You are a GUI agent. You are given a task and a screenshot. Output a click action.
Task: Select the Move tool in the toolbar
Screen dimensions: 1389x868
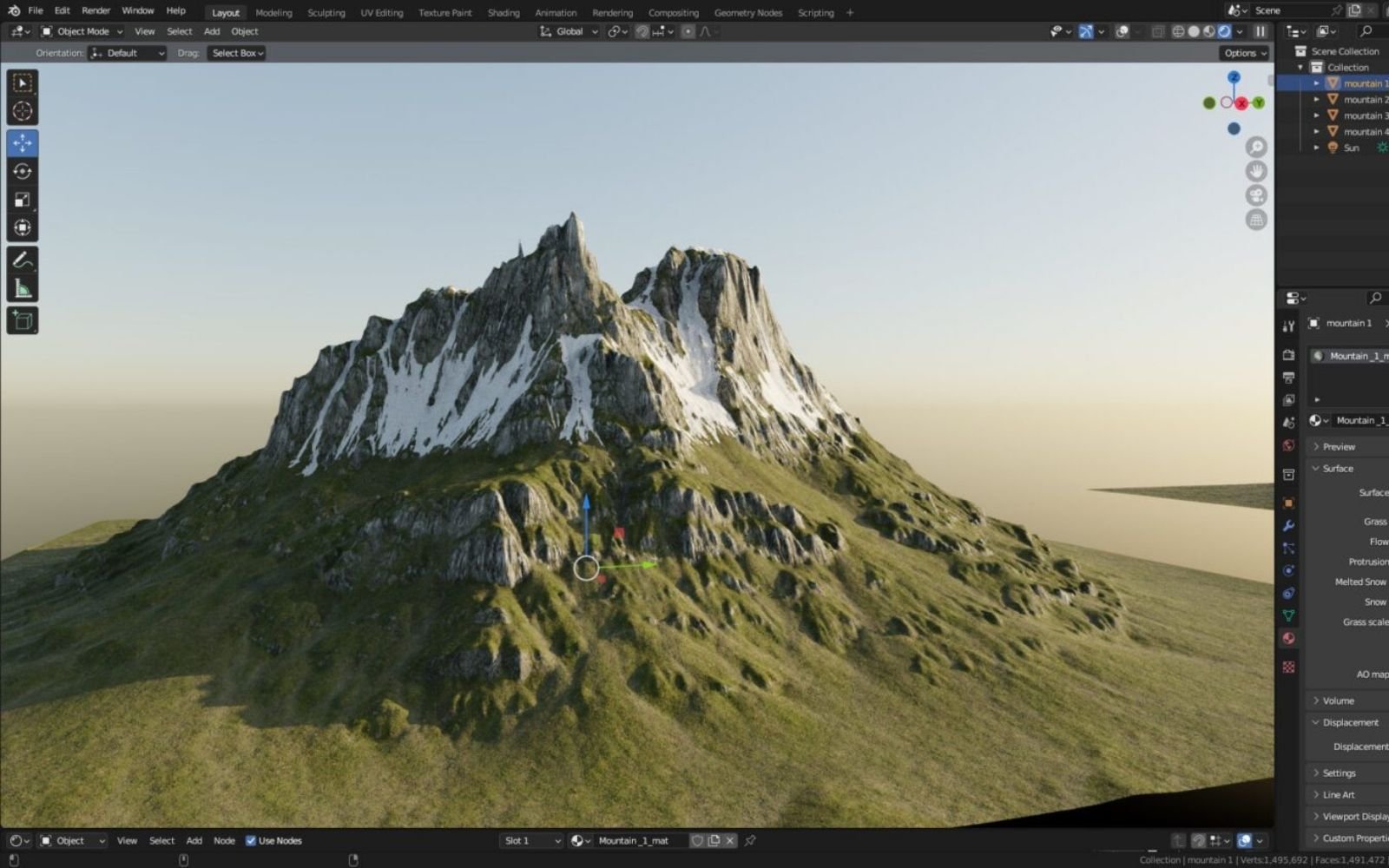click(x=21, y=144)
